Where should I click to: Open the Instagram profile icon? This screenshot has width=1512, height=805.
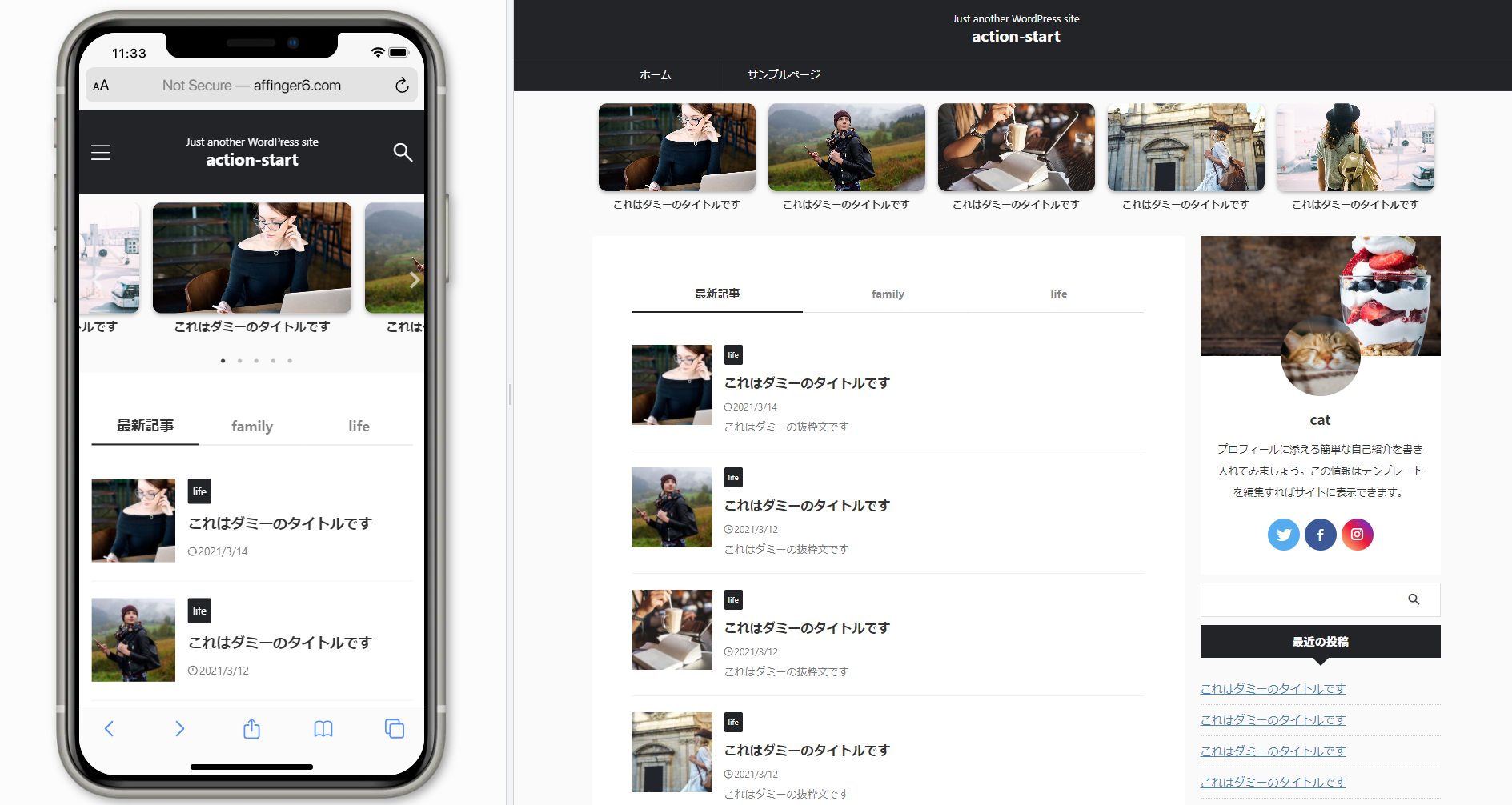pyautogui.click(x=1357, y=535)
